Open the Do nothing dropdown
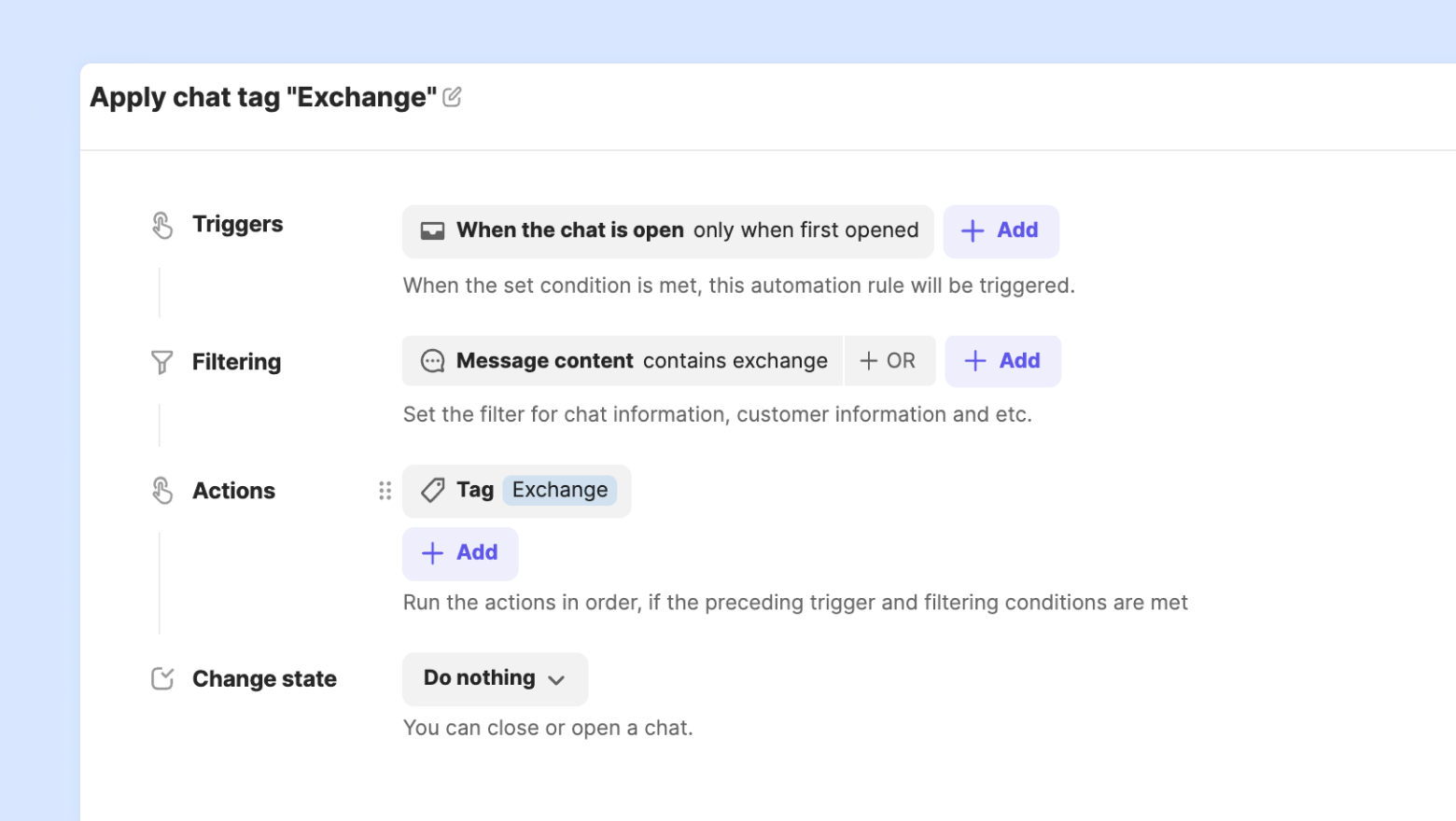Image resolution: width=1456 pixels, height=821 pixels. pyautogui.click(x=494, y=679)
